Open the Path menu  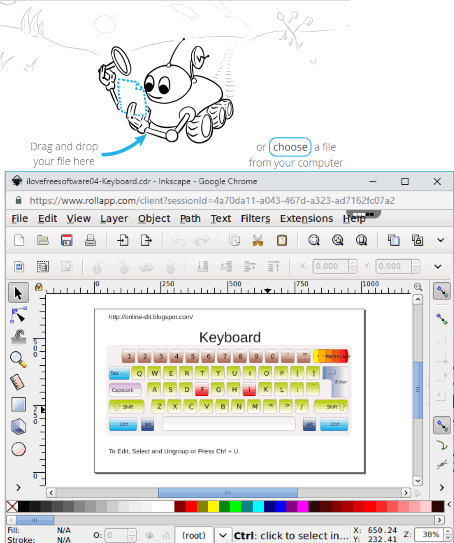[190, 219]
